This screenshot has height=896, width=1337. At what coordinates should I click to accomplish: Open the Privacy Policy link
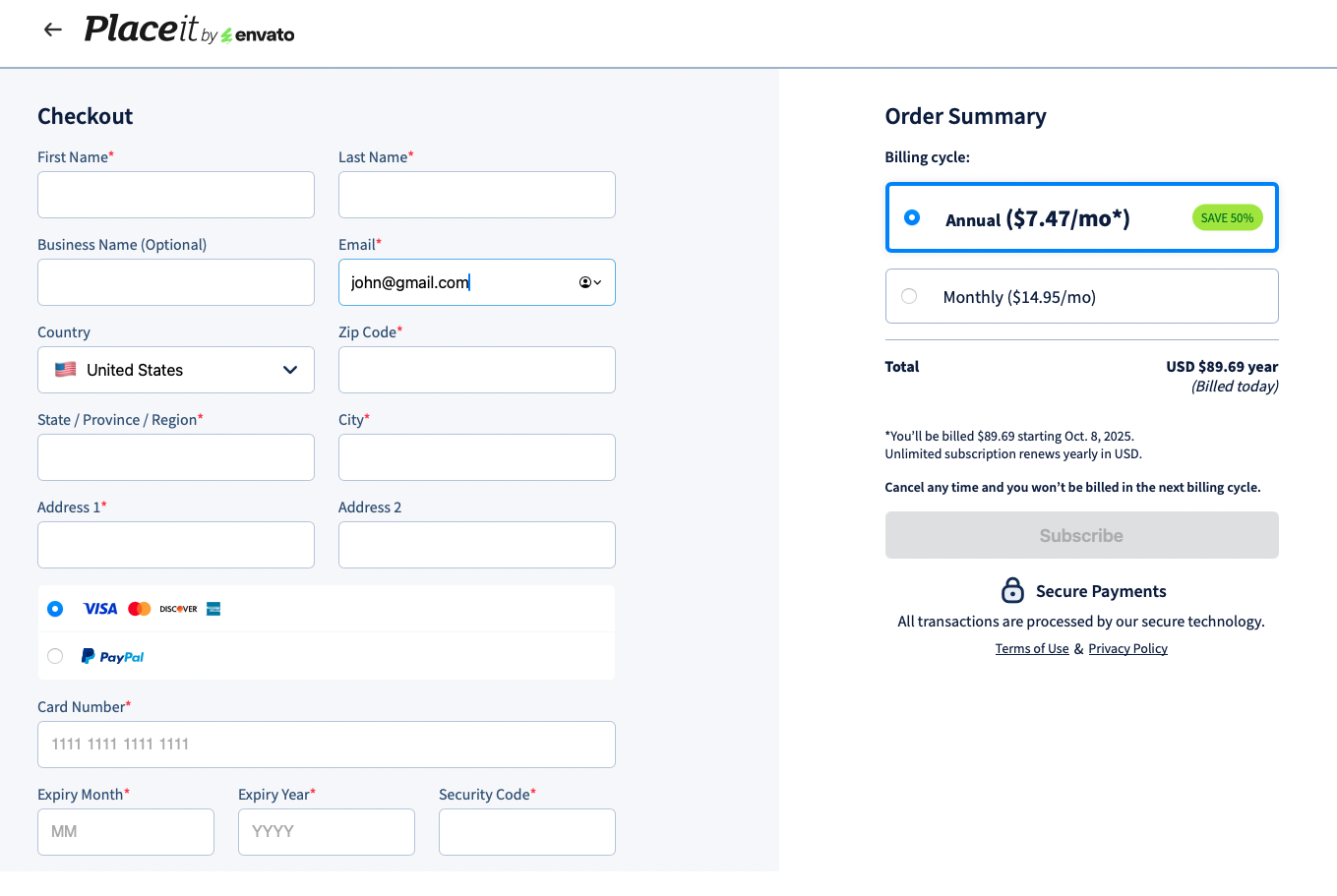(x=1127, y=649)
